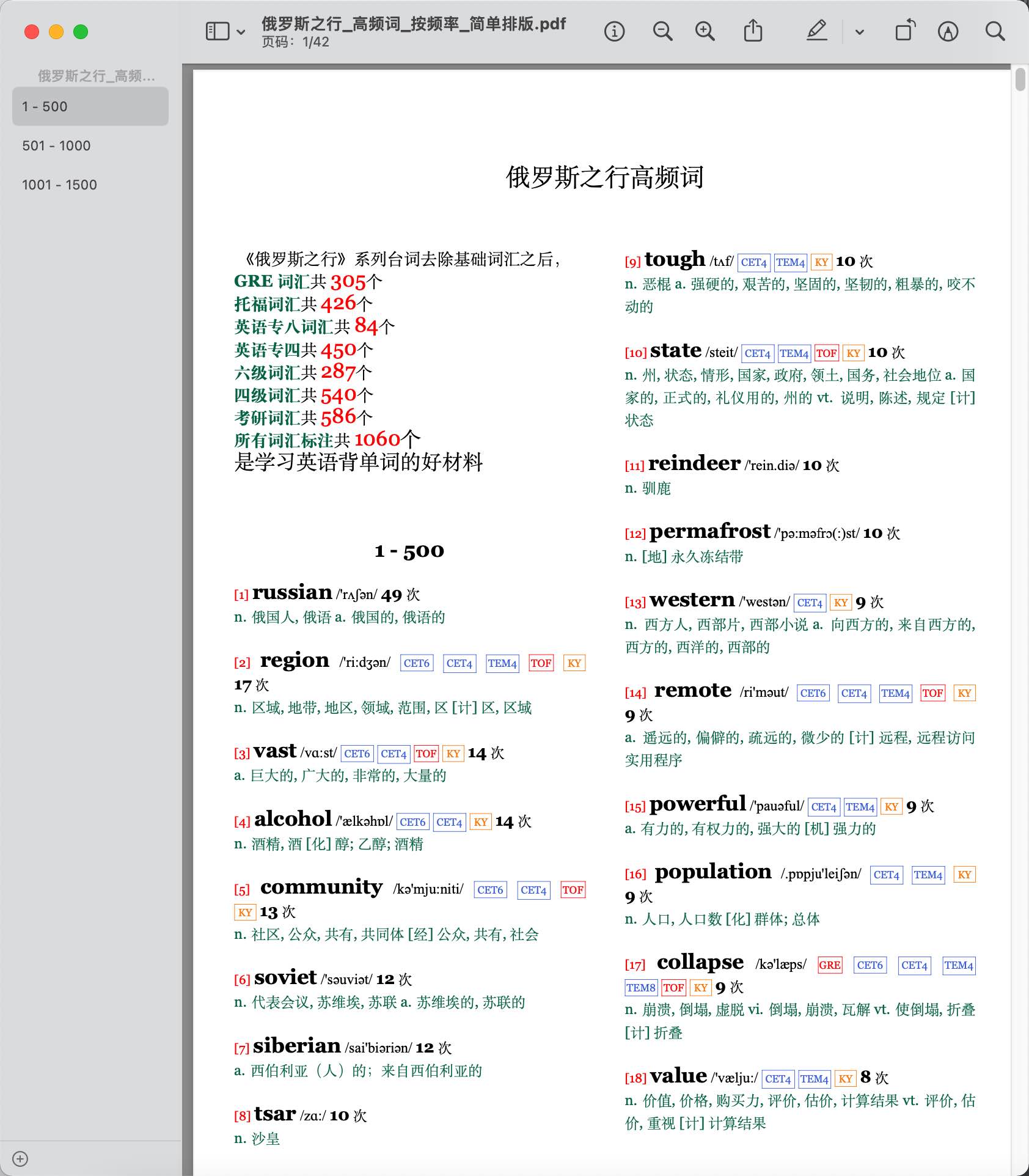
Task: Click page number indicator 1/42
Action: click(296, 42)
